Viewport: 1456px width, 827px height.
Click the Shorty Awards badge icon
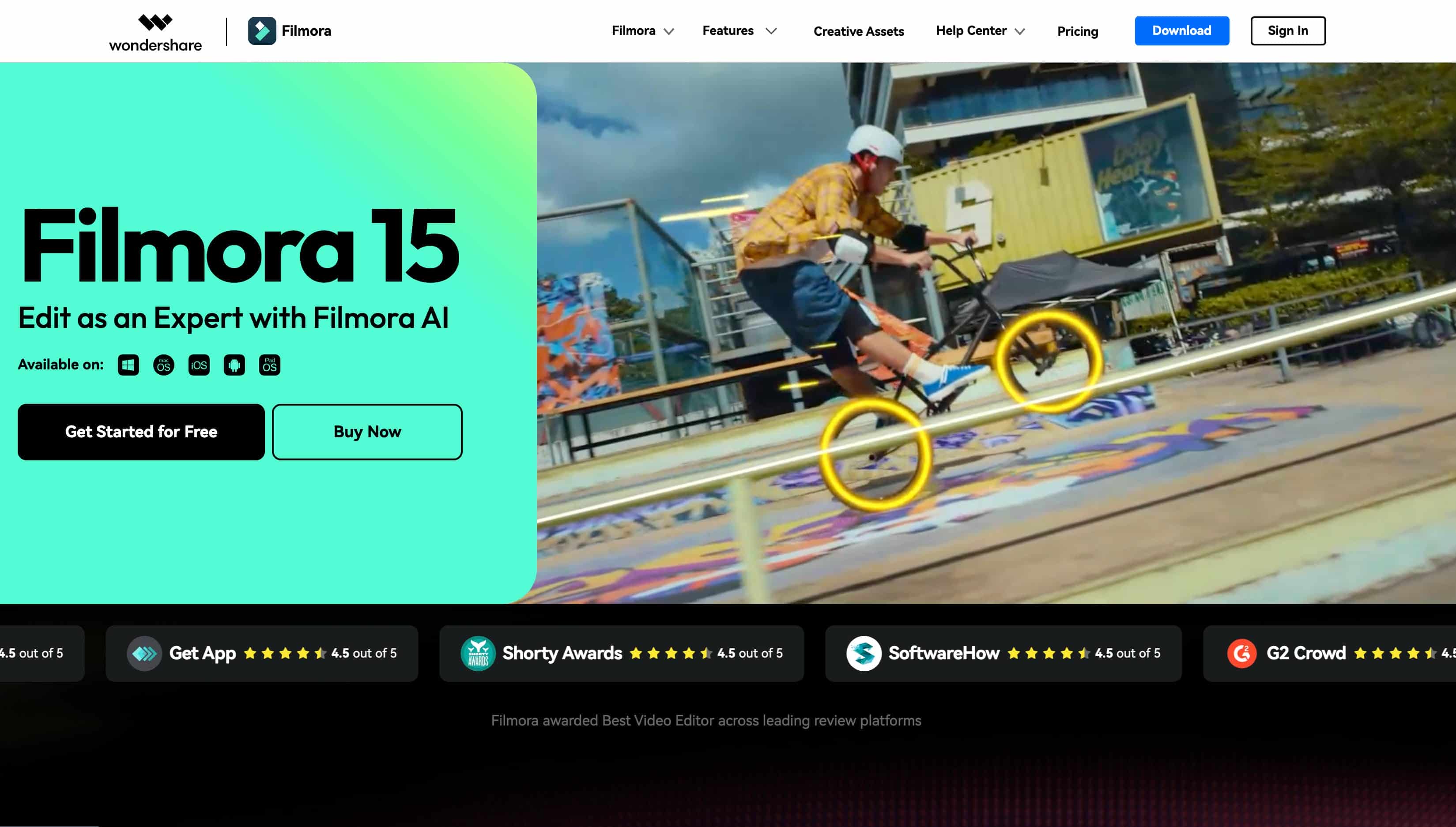pos(478,653)
